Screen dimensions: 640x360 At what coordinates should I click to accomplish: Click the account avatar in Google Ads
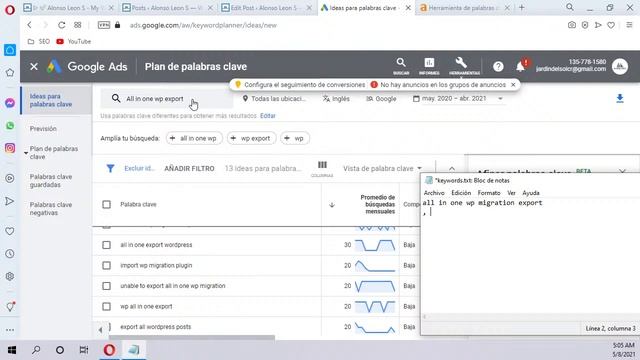620,67
